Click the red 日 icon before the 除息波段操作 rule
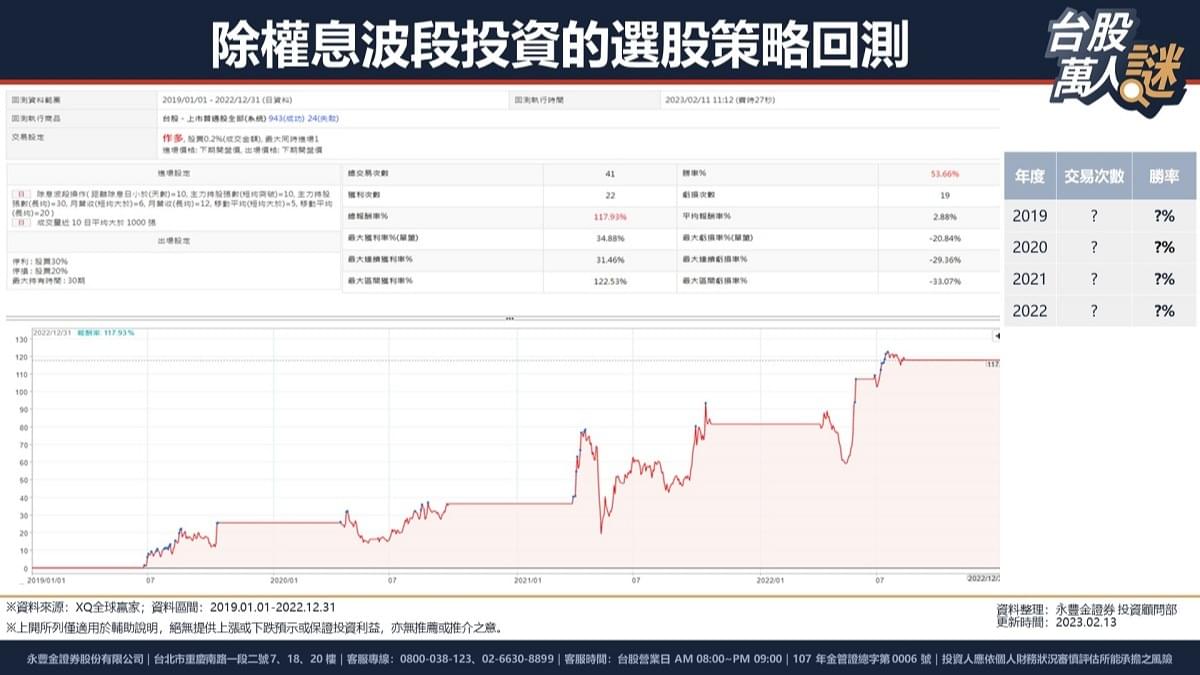Viewport: 1200px width, 675px height. [20, 193]
